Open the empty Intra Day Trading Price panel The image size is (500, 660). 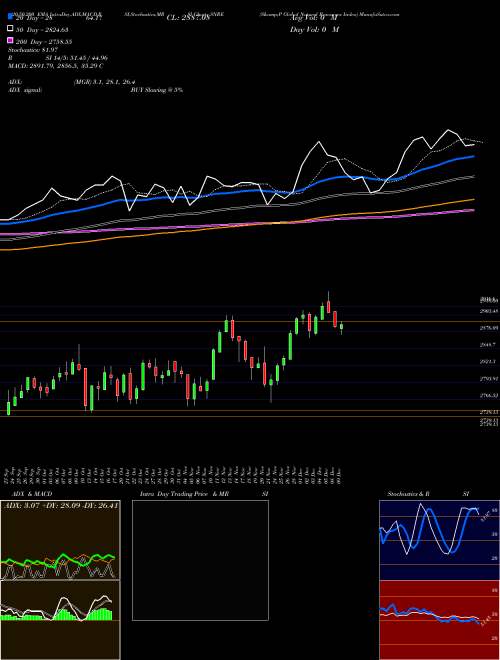200,560
